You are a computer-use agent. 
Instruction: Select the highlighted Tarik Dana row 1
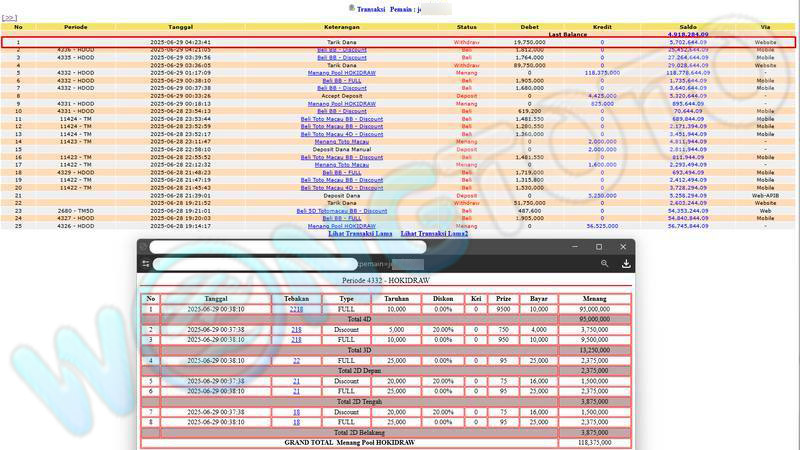[x=400, y=43]
